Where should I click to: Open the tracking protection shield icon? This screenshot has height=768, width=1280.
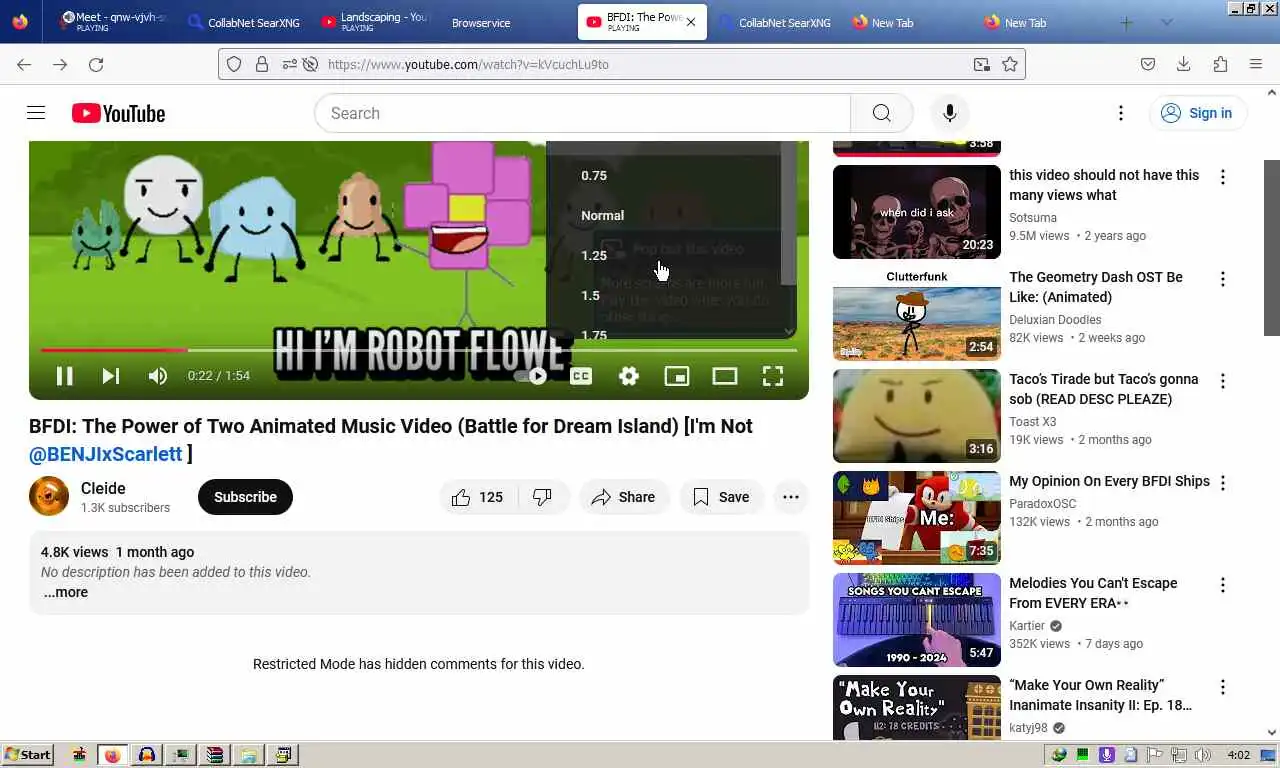(x=234, y=64)
